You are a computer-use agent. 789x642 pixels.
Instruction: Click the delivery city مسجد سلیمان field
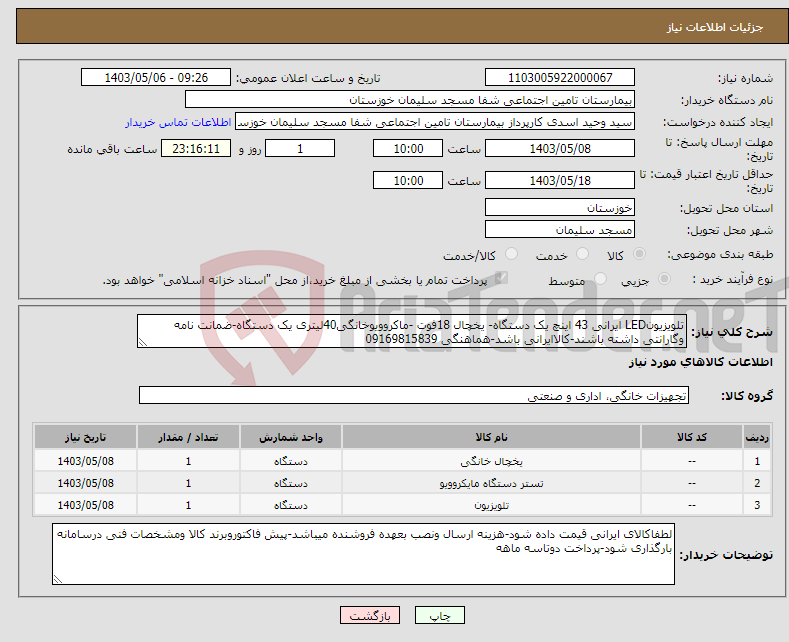point(560,229)
